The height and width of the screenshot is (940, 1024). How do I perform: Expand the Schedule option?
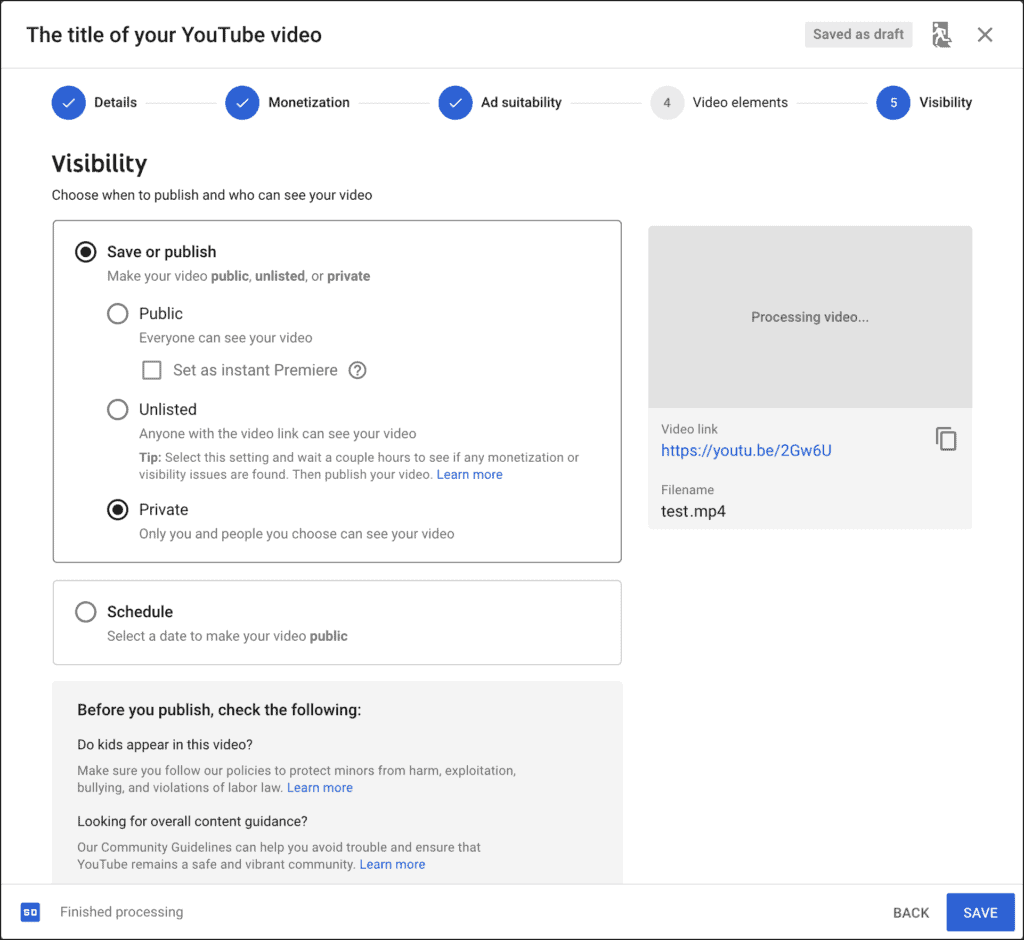point(86,612)
